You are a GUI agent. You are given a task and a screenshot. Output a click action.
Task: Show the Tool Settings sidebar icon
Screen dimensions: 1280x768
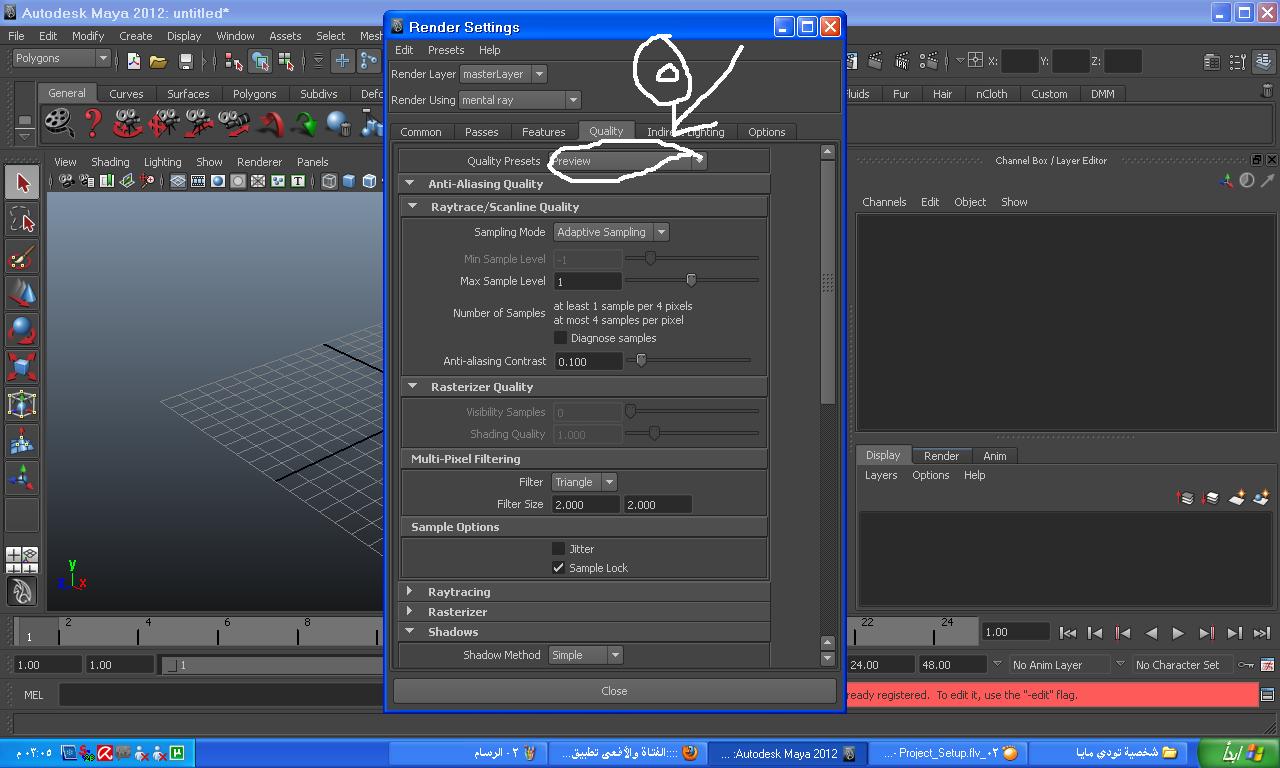click(1238, 61)
